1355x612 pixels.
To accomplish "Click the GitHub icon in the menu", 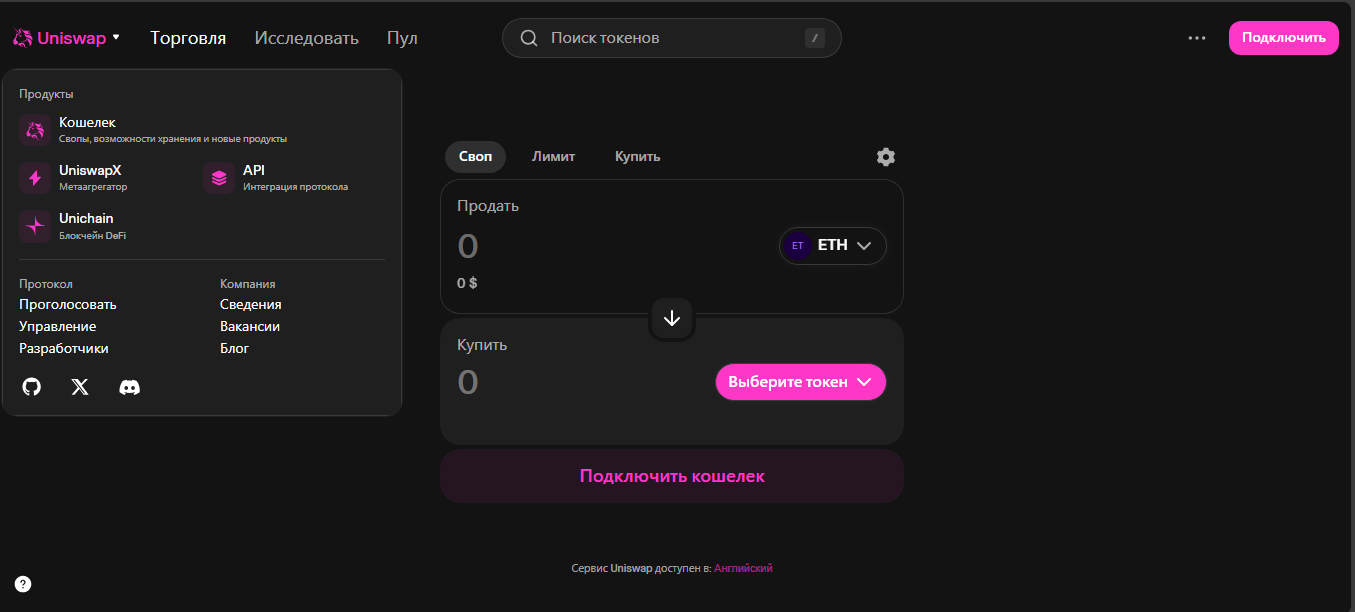I will coord(32,387).
